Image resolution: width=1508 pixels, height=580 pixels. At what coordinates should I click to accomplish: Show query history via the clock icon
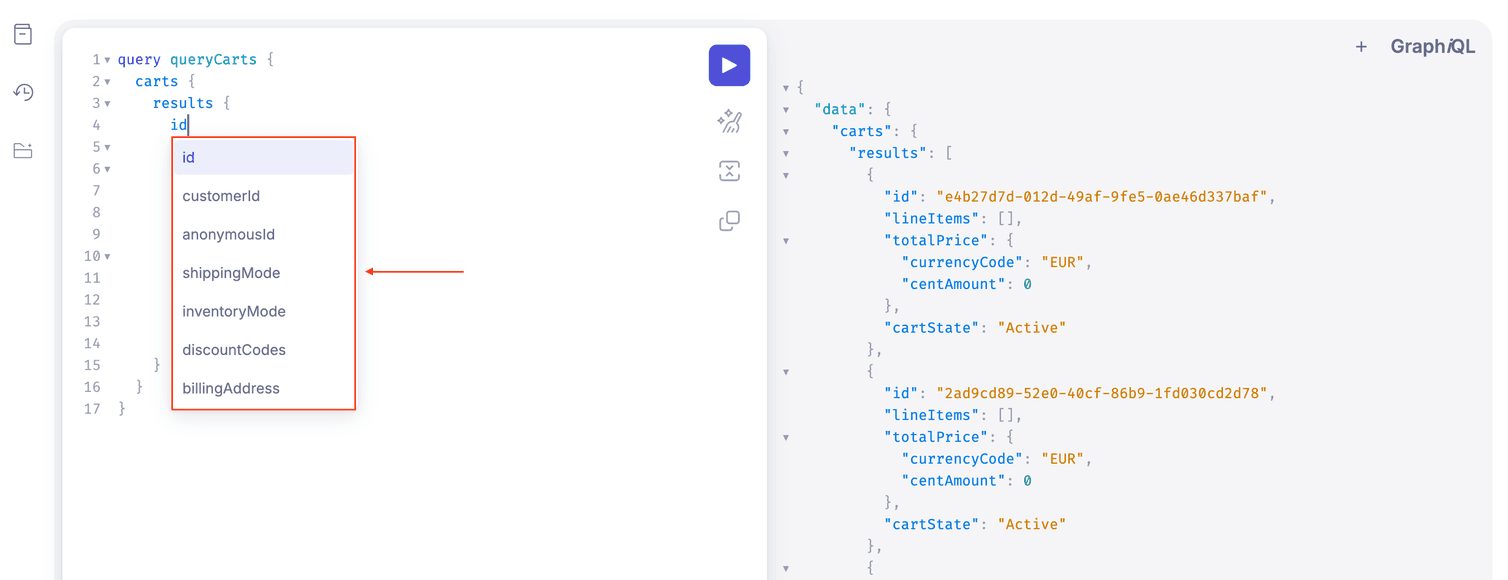click(23, 91)
